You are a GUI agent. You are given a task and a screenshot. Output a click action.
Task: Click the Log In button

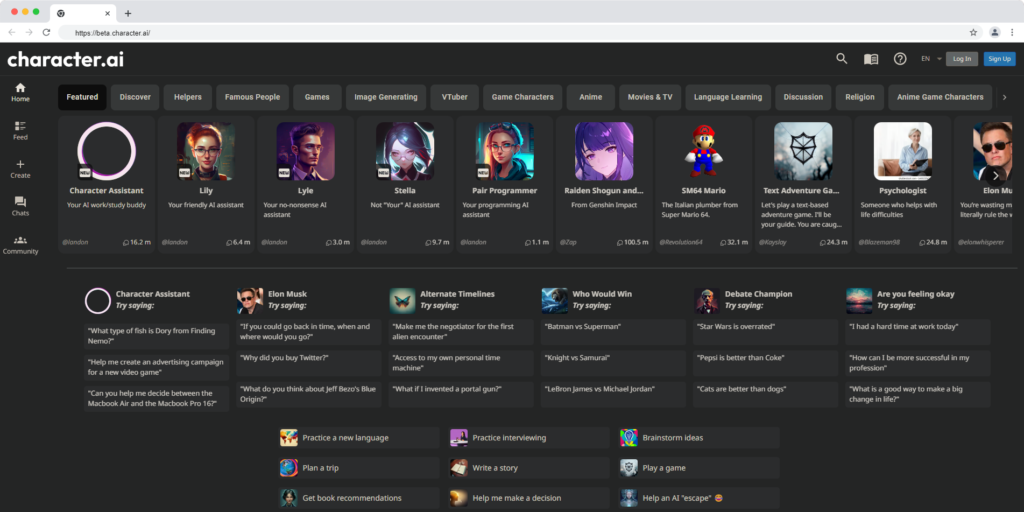pos(962,59)
